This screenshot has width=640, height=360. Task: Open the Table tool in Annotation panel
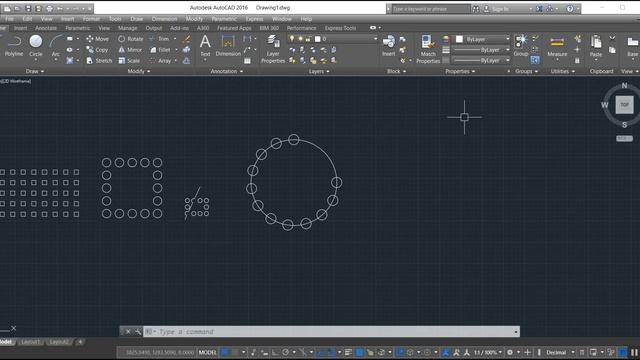(247, 60)
